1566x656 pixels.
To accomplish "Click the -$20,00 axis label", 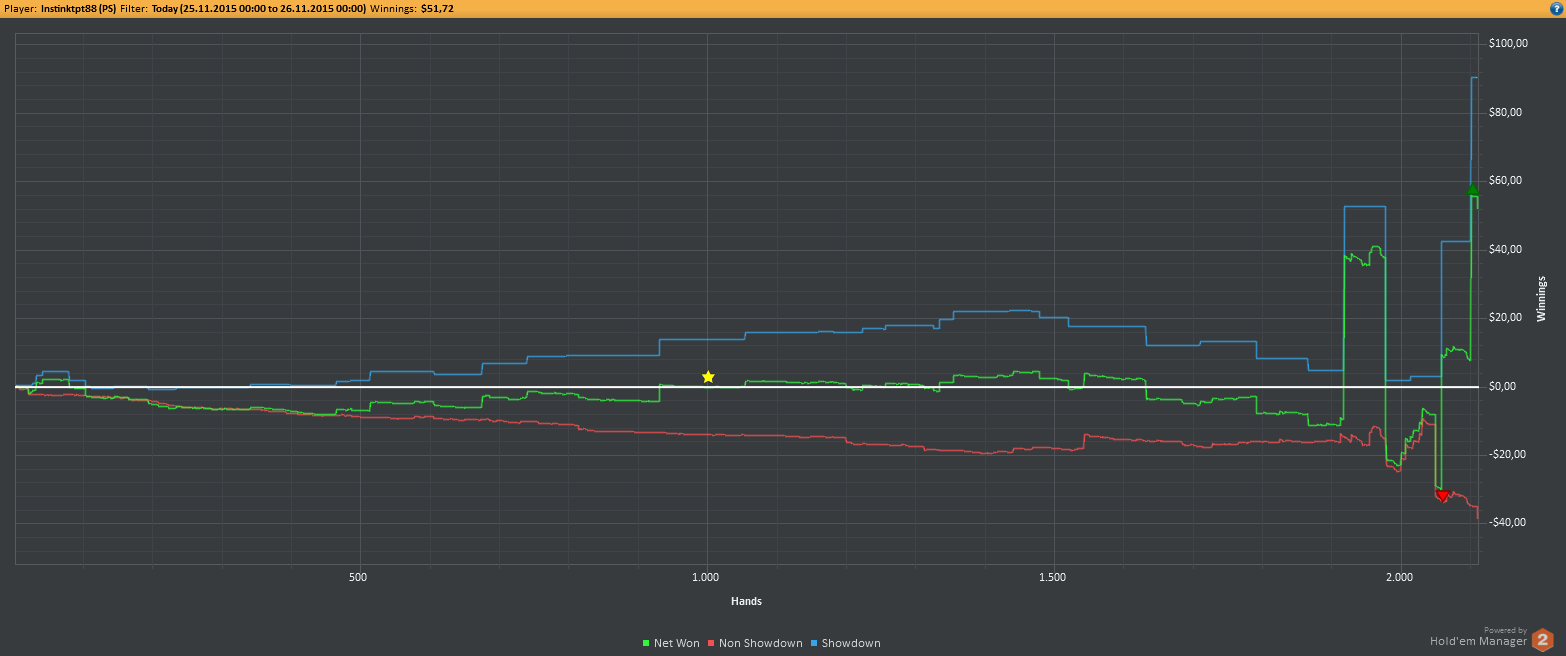I will pos(1507,454).
